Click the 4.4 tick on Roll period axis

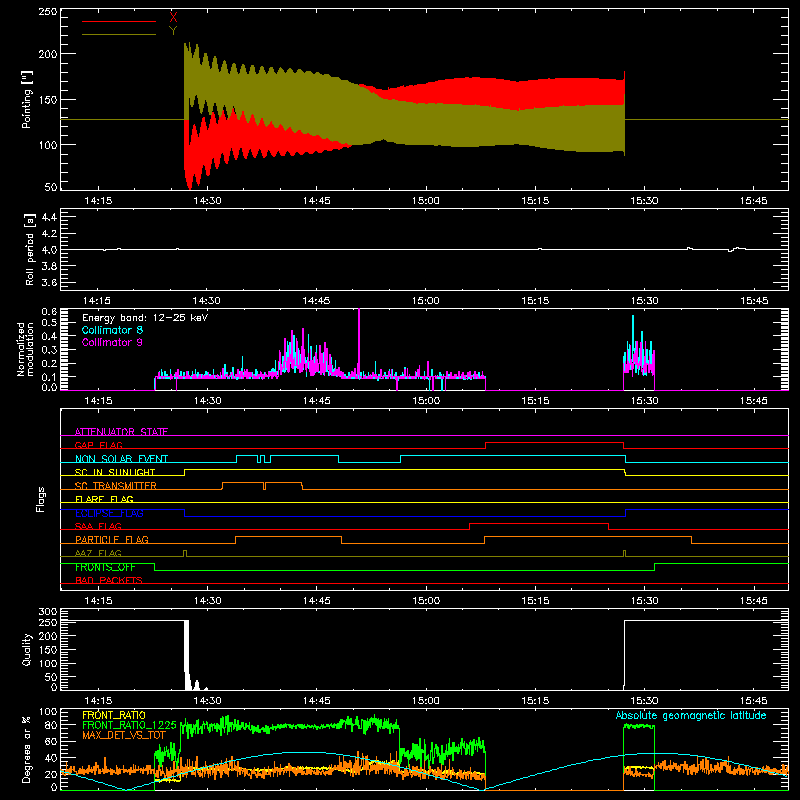pos(49,217)
